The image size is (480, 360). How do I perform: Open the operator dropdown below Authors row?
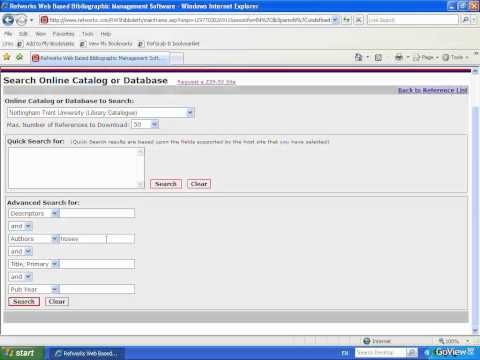click(x=28, y=251)
